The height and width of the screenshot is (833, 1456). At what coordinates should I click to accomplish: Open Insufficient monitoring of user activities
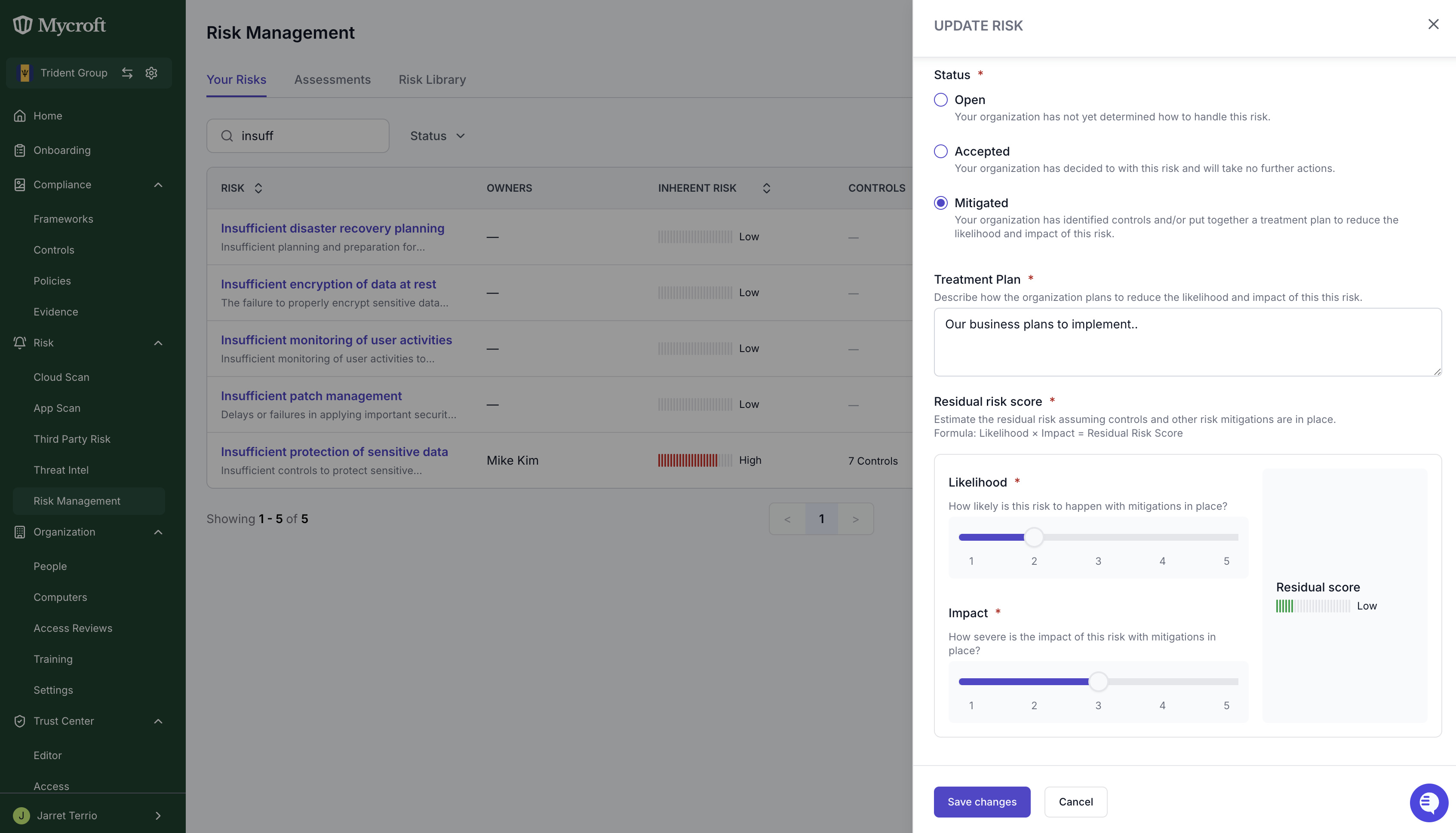point(337,340)
